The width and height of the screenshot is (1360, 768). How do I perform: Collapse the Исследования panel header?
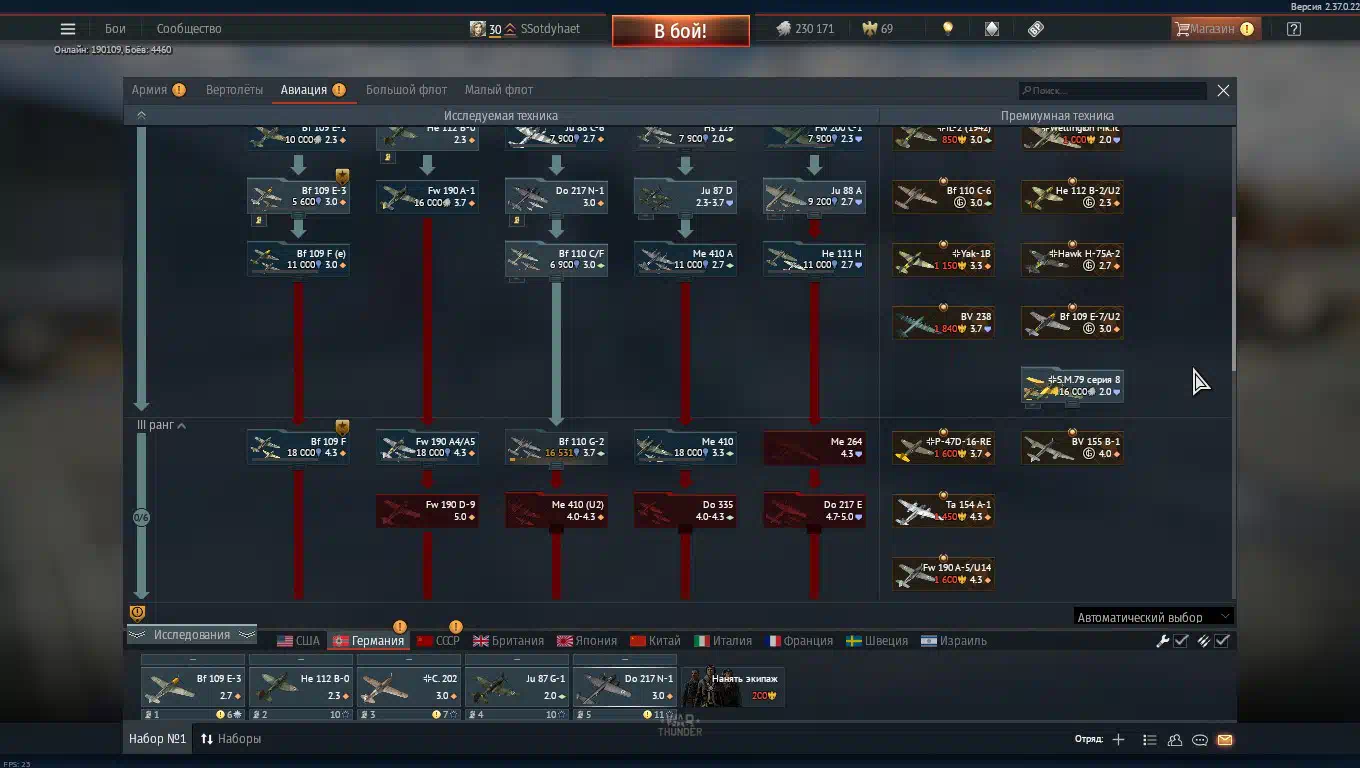click(x=191, y=635)
